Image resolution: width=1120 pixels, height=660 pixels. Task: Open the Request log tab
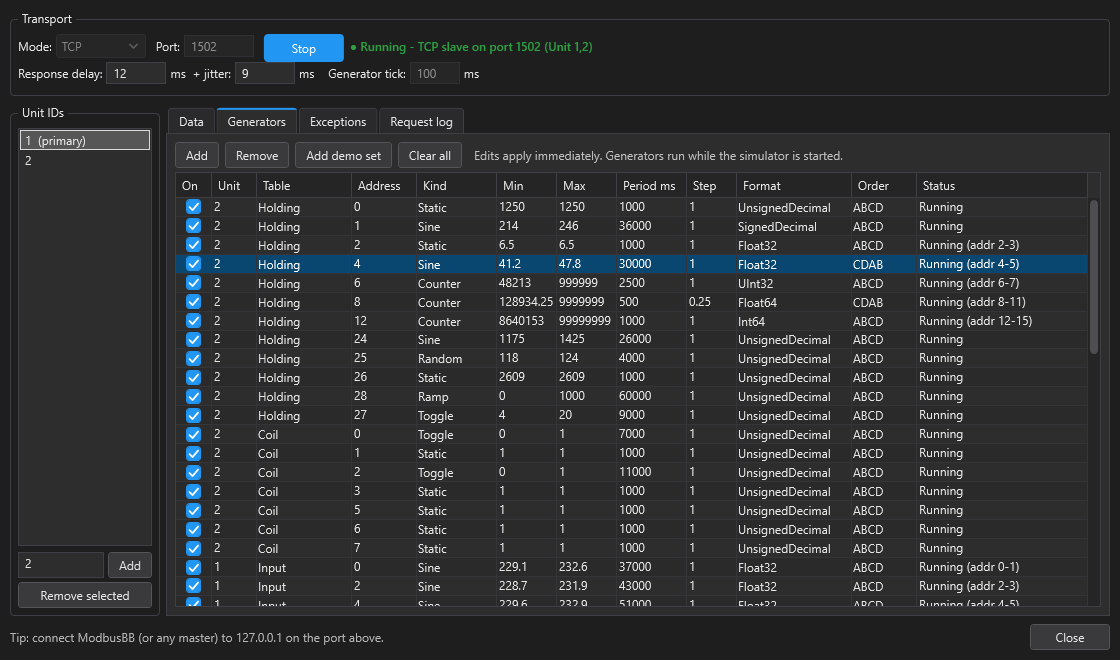click(x=421, y=121)
